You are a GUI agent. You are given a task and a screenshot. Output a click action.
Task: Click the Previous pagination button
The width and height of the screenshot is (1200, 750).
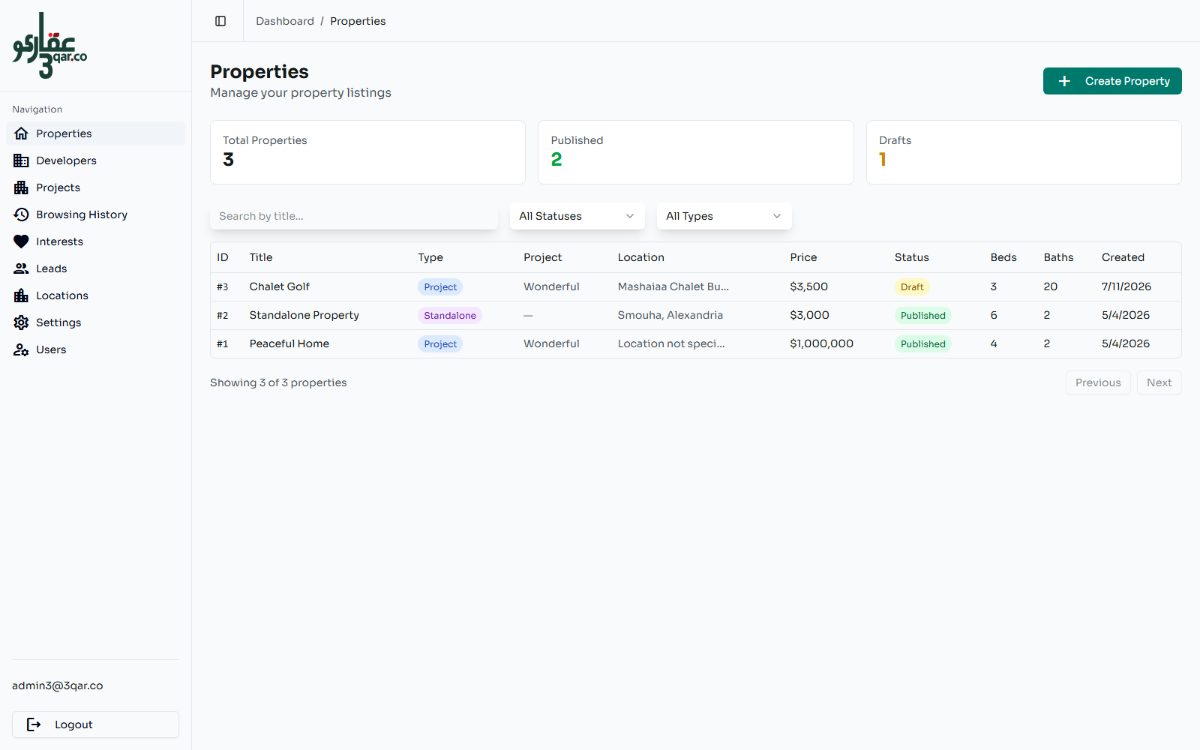point(1098,383)
